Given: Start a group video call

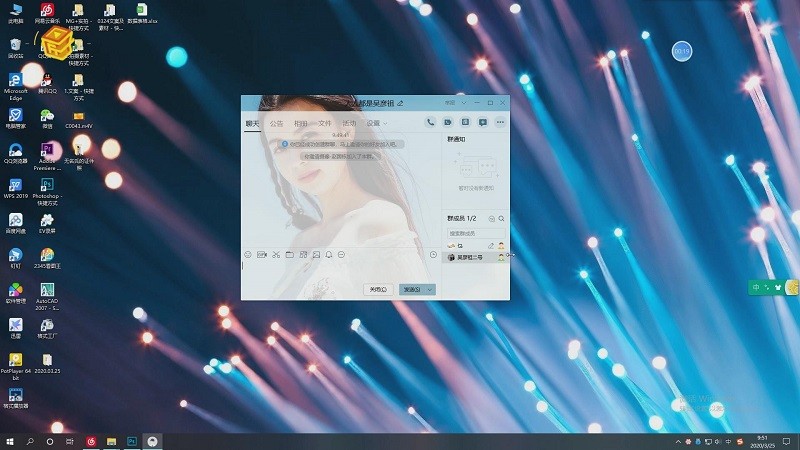Looking at the screenshot, I should pyautogui.click(x=448, y=122).
